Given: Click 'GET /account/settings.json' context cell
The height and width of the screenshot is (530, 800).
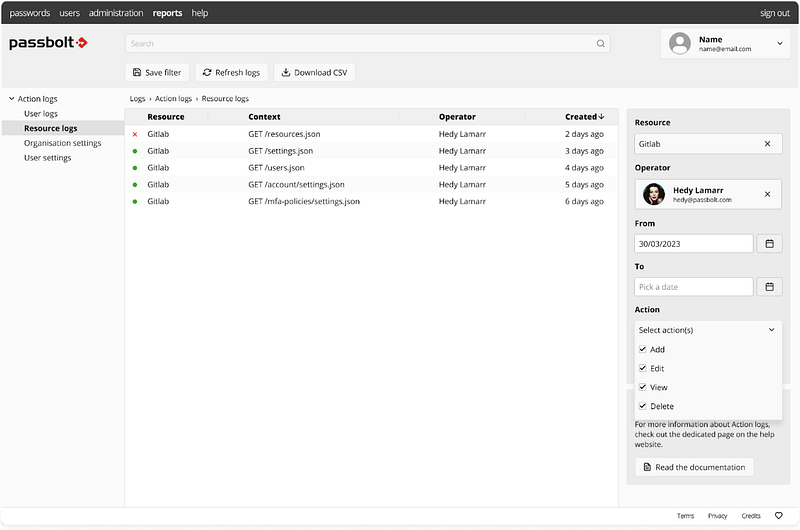Looking at the screenshot, I should (296, 185).
